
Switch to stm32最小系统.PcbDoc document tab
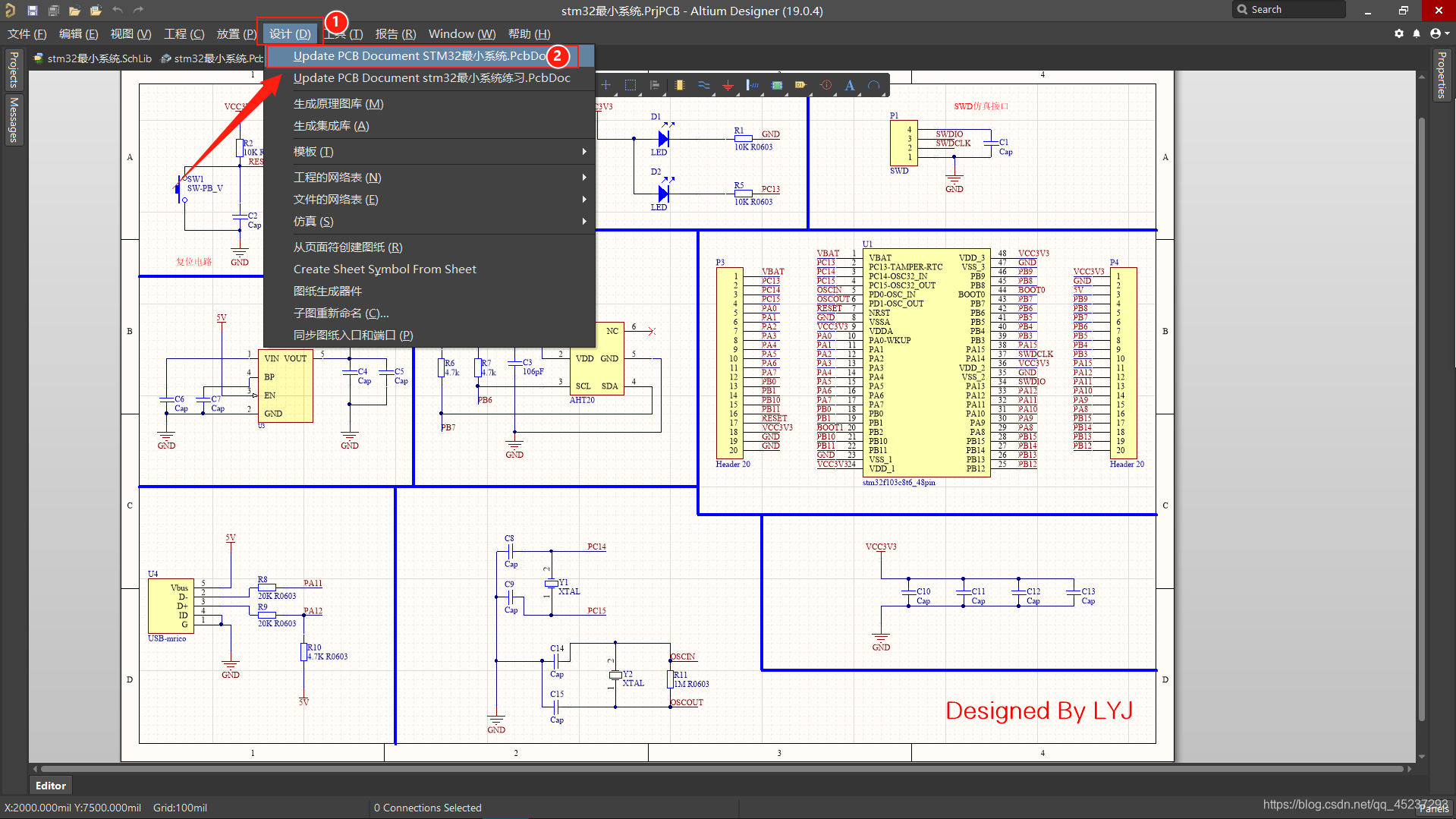click(211, 58)
